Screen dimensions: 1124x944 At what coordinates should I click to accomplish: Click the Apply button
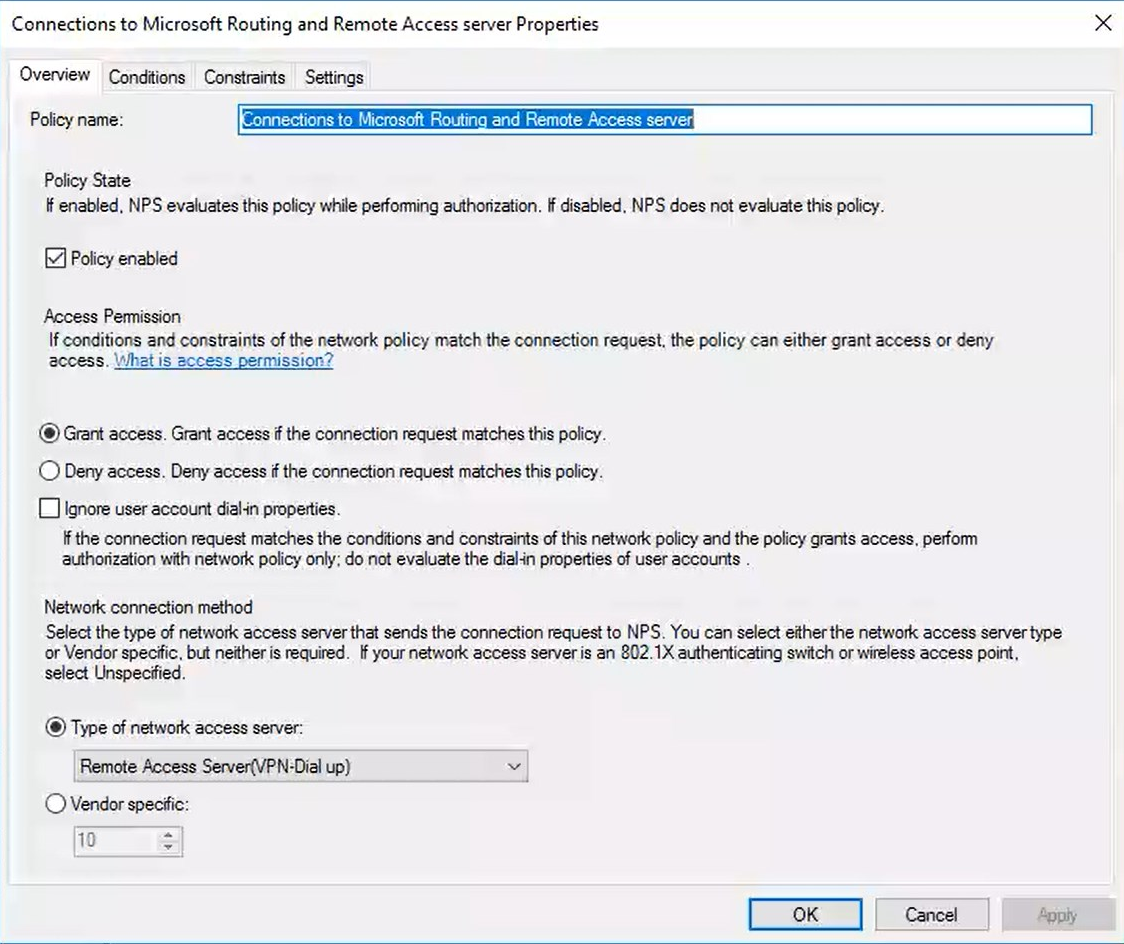1057,915
